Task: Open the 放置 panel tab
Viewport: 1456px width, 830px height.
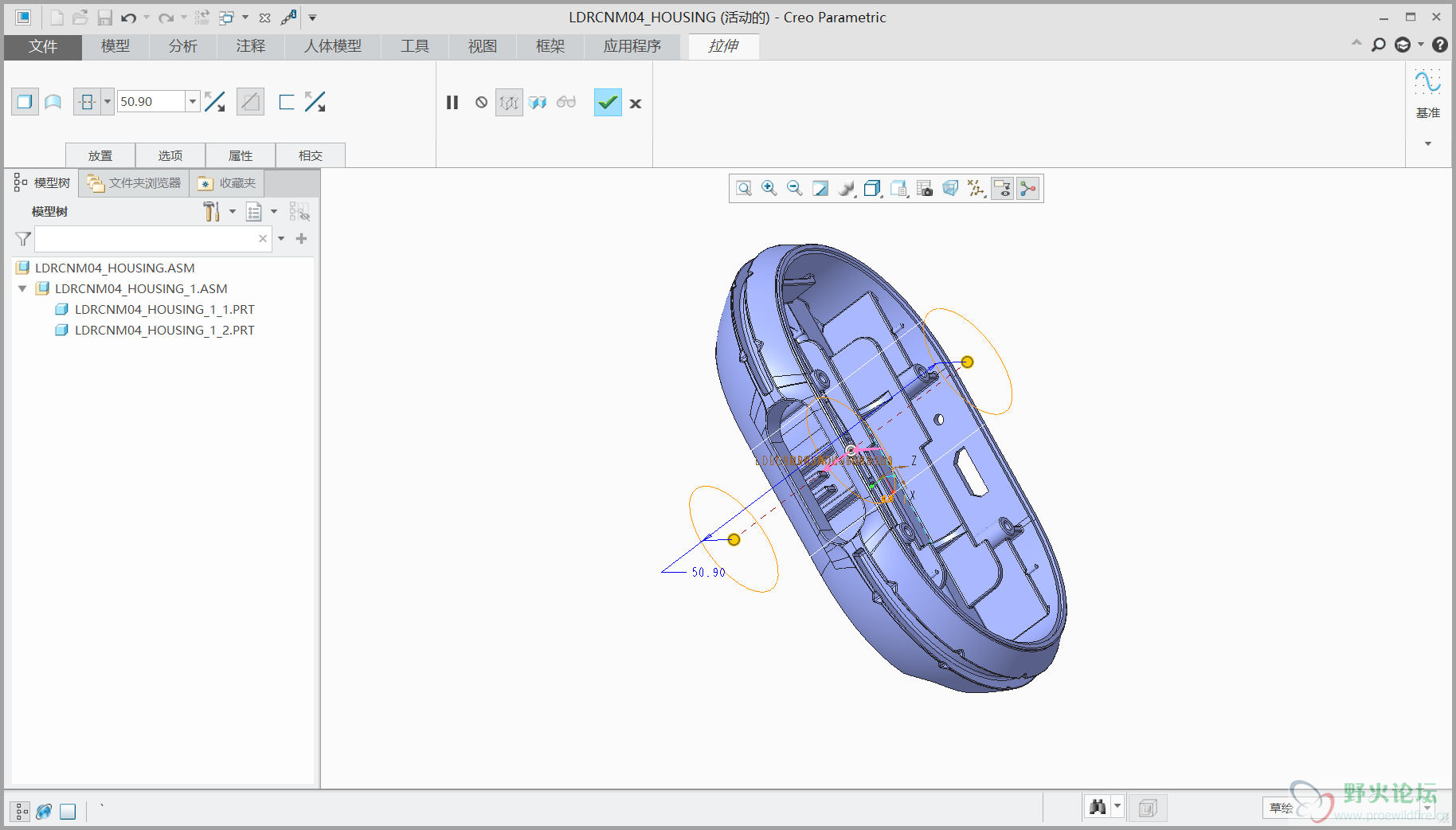Action: point(100,155)
